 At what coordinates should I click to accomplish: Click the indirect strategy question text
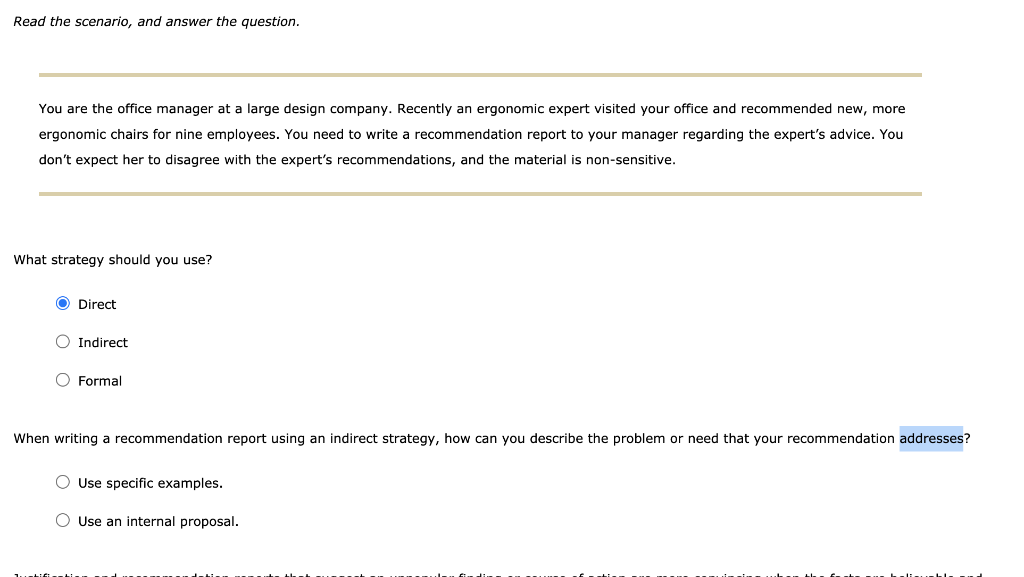click(x=450, y=438)
